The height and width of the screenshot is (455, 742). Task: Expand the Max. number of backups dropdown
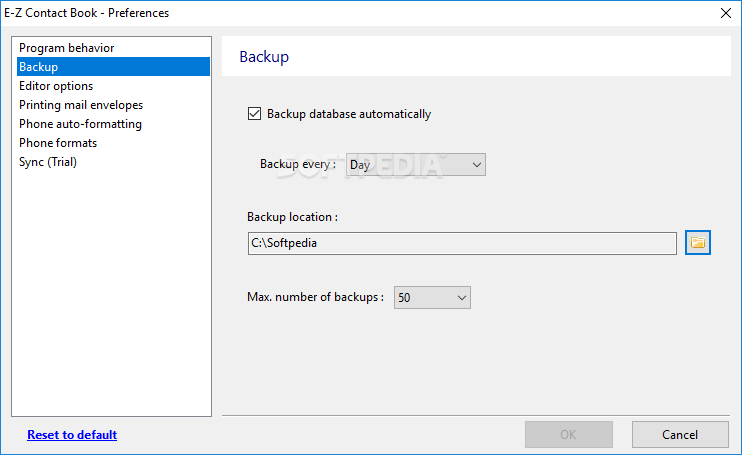point(432,298)
